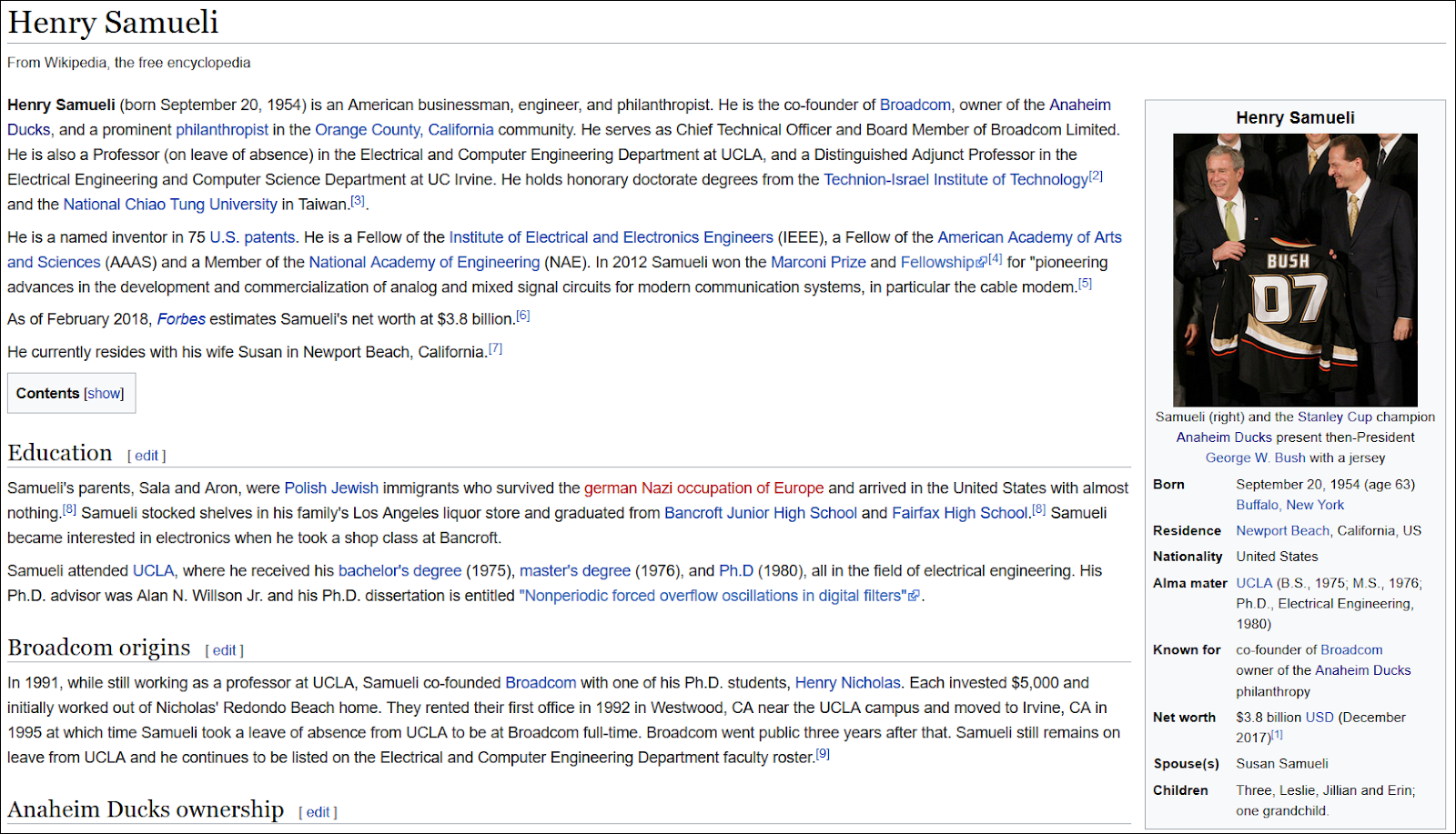
Task: Select 'Susan Samueli' in the Spouse(s) row
Action: (x=1281, y=764)
